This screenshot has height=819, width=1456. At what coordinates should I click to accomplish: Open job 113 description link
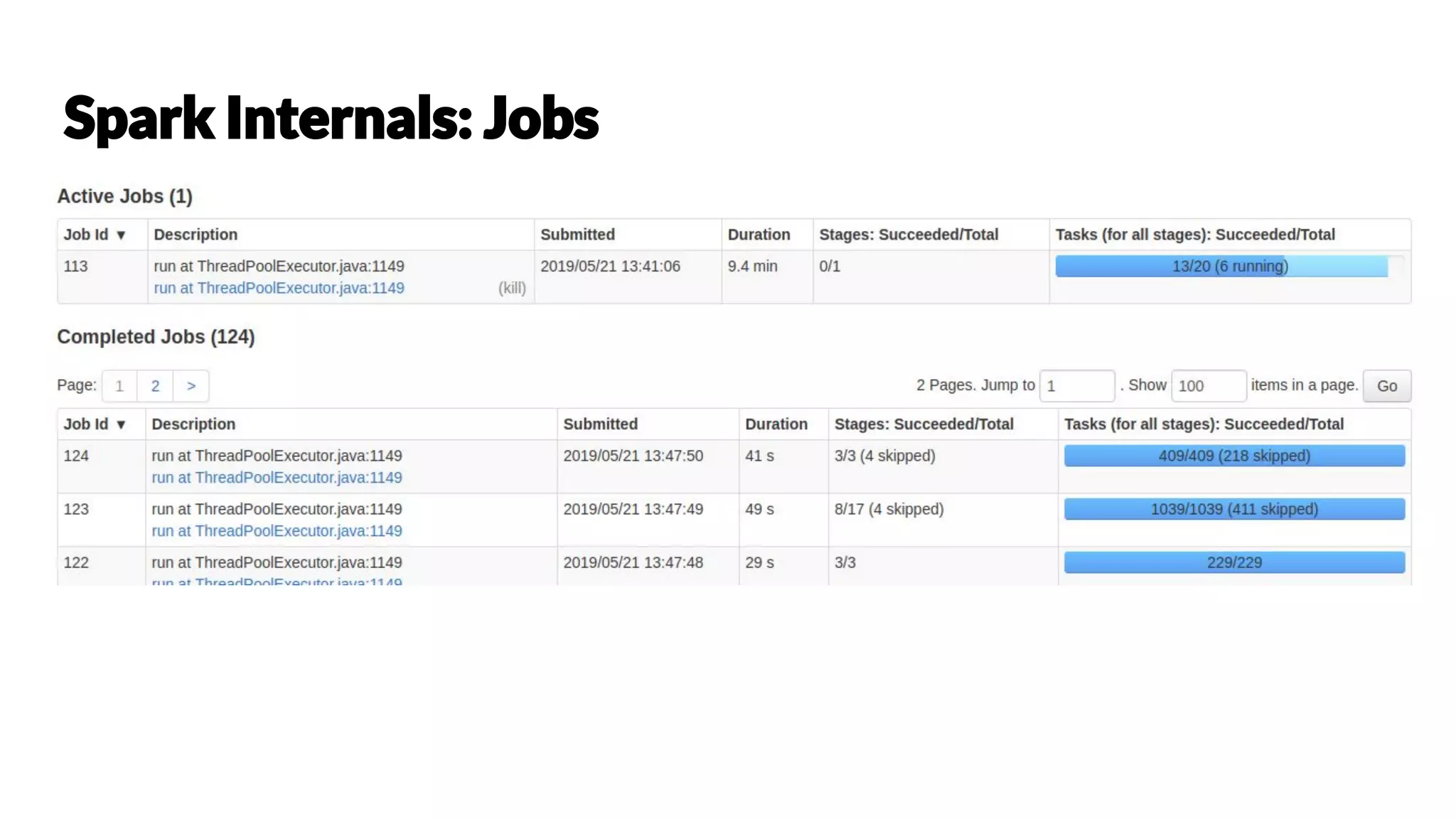(279, 288)
